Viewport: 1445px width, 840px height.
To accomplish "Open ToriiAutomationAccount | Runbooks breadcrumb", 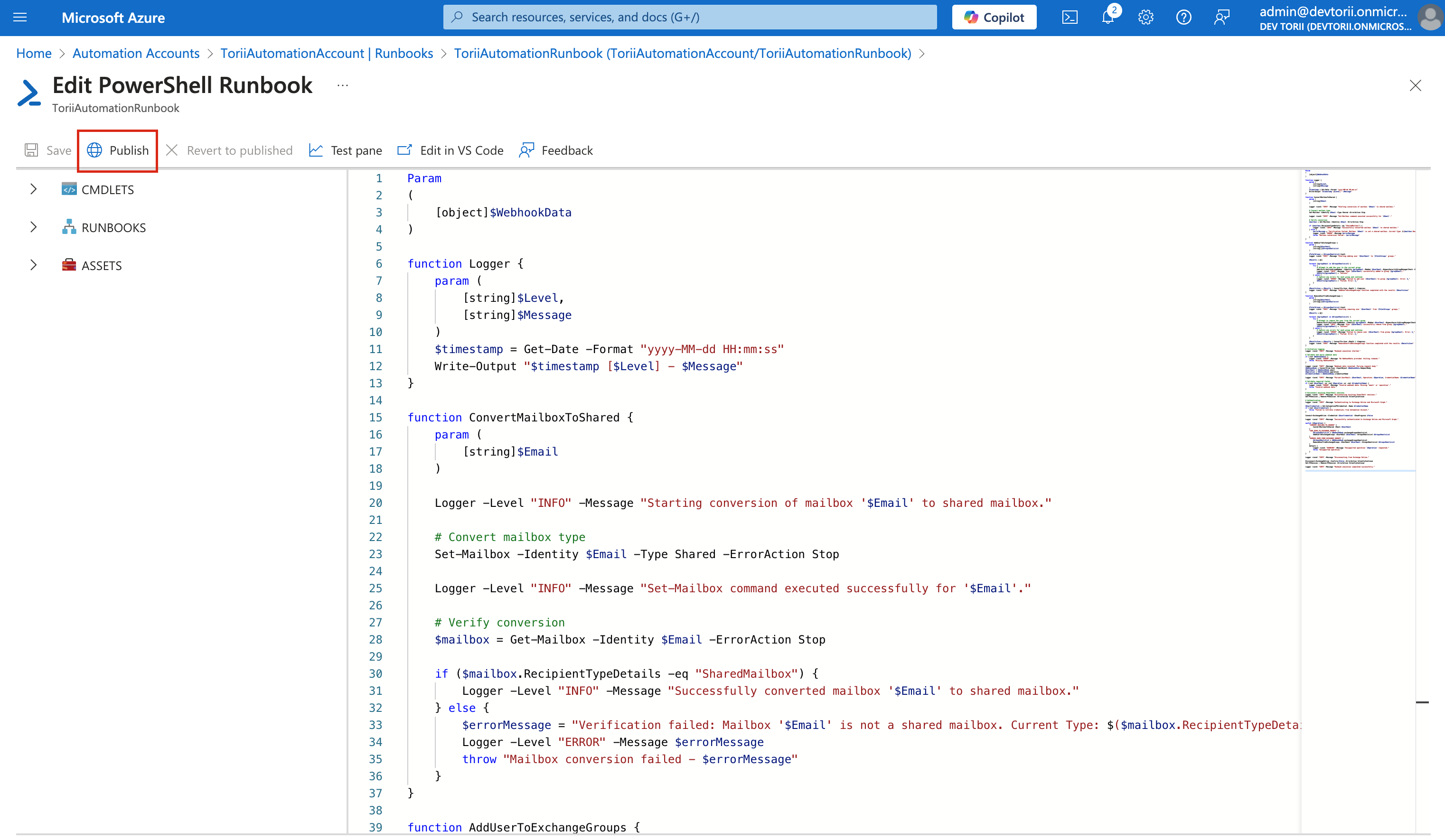I will click(x=327, y=53).
